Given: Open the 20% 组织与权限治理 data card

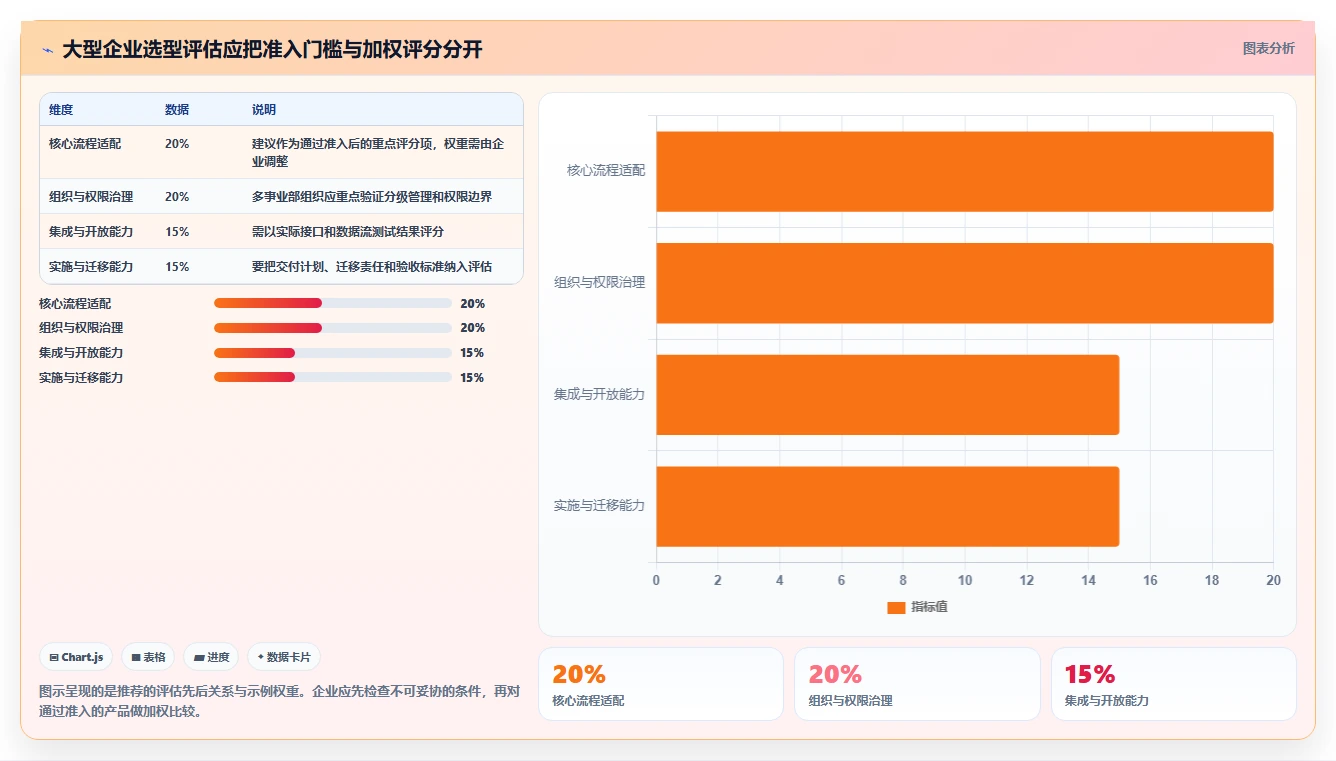Looking at the screenshot, I should [917, 684].
